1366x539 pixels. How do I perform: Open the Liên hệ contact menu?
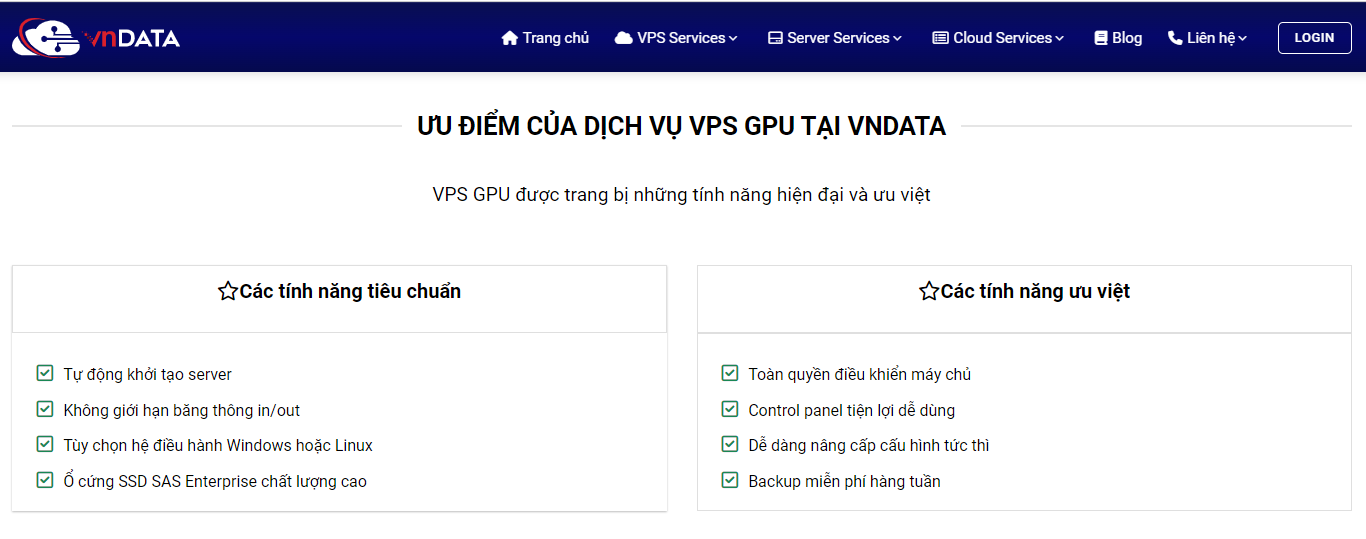1211,38
